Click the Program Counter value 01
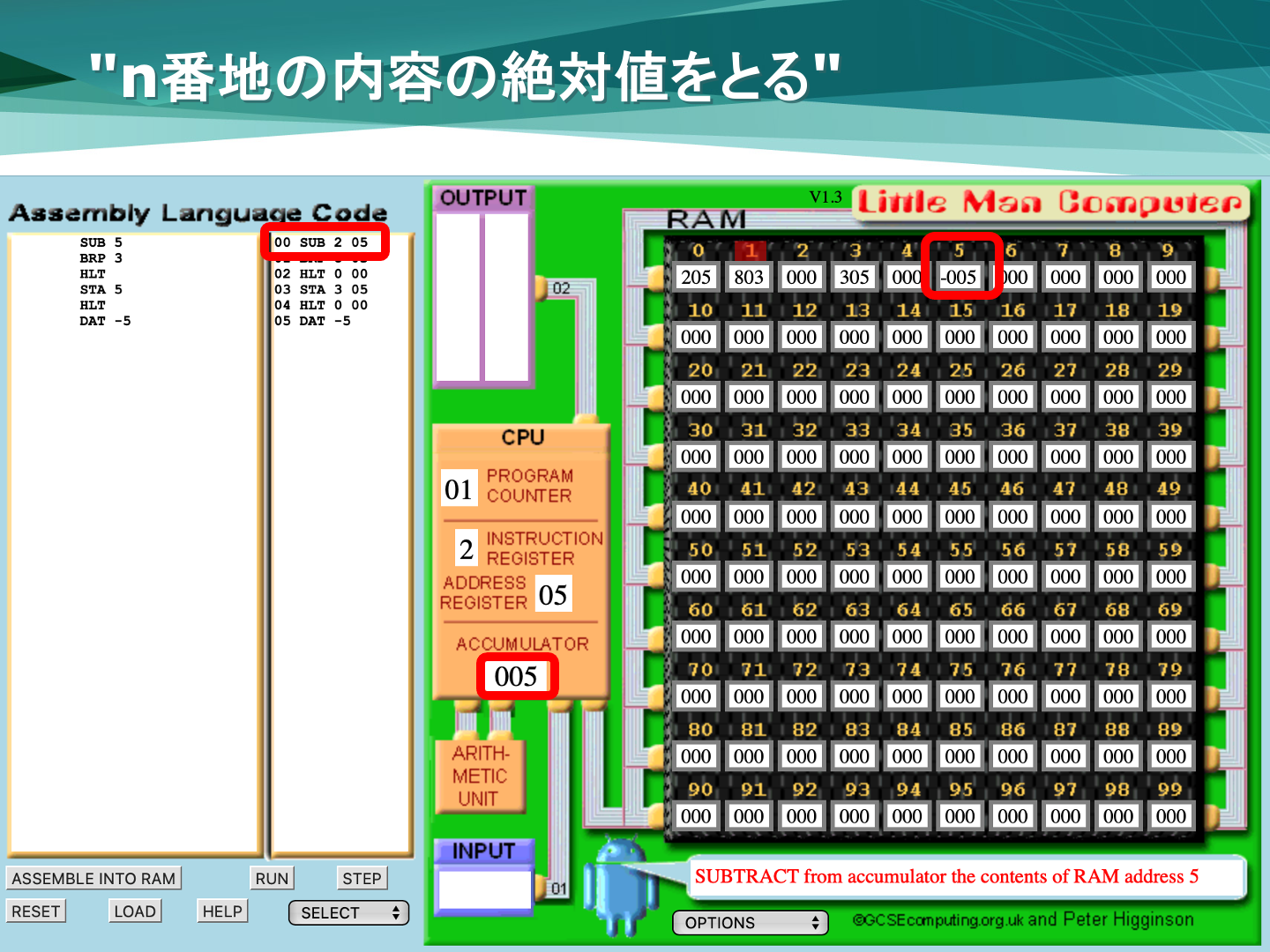The image size is (1270, 952). (x=459, y=489)
